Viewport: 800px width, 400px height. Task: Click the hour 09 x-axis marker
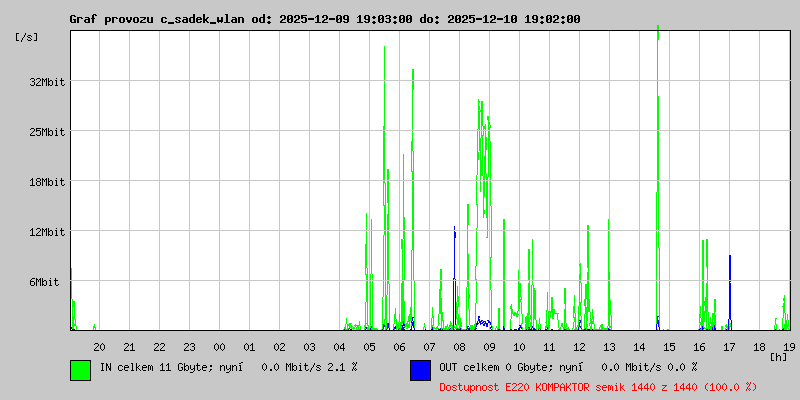tap(489, 347)
